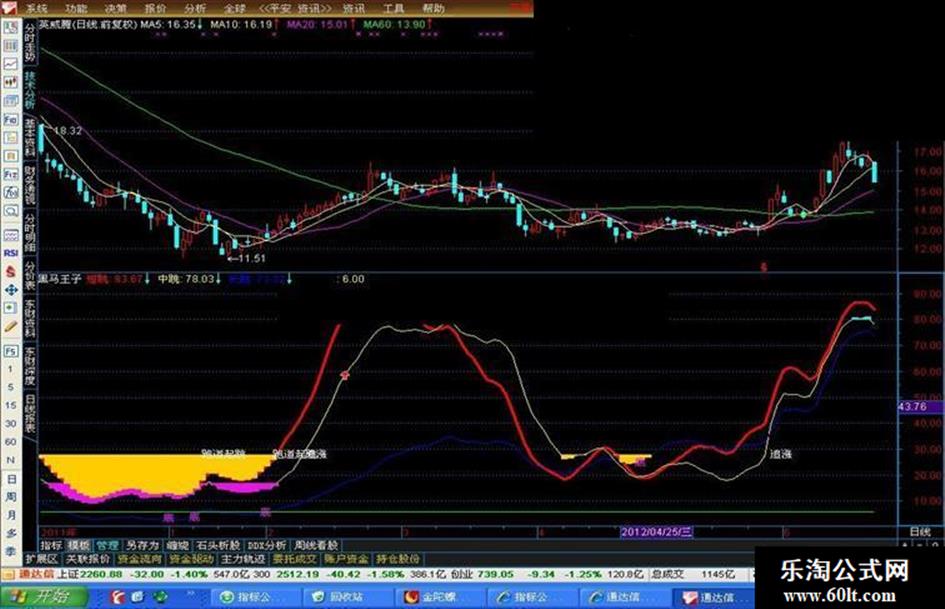945x609 pixels.
Task: Open the 系统 menu
Action: (x=37, y=7)
